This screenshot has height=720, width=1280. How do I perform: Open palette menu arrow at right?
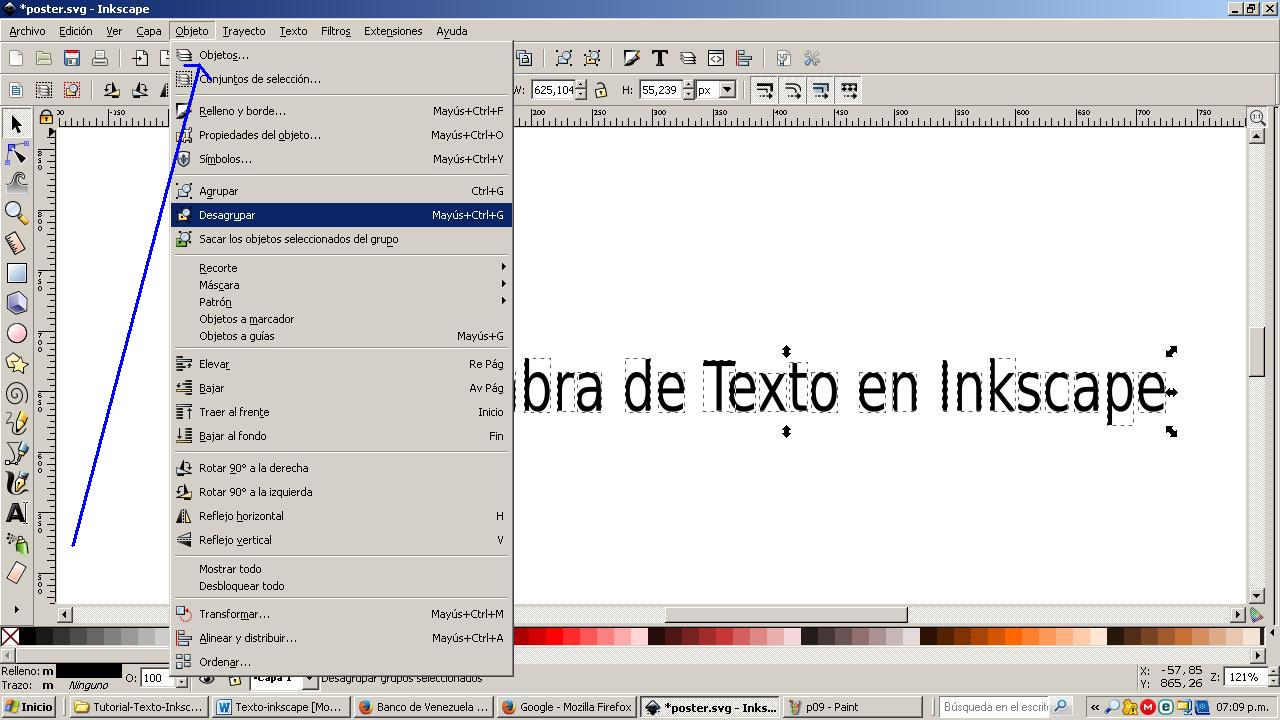(x=1272, y=634)
